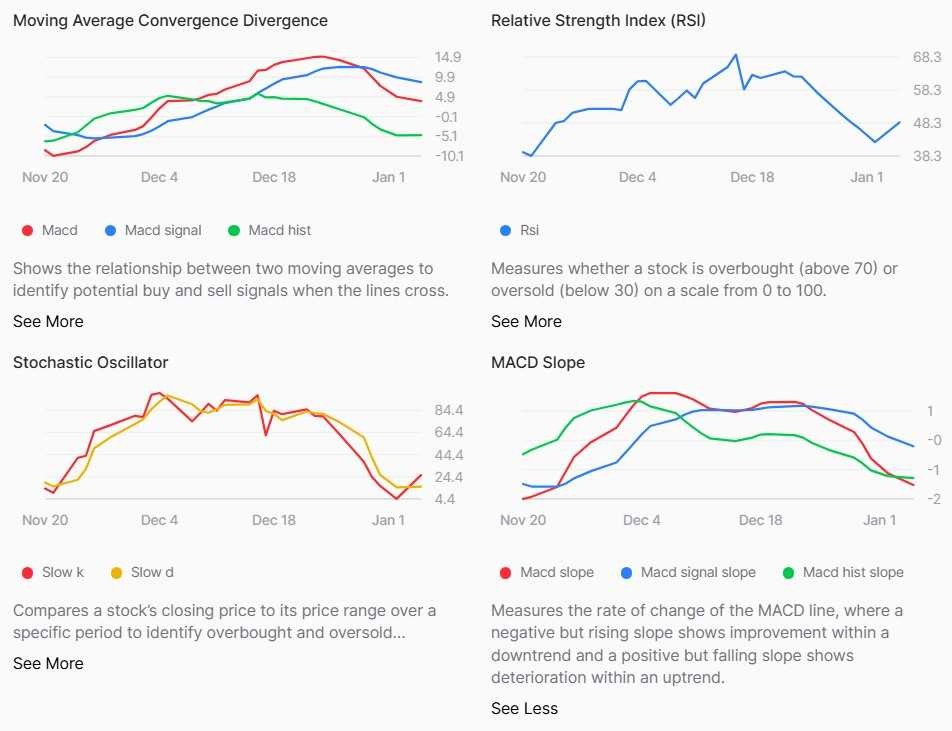The width and height of the screenshot is (952, 731).
Task: Click the red Slow k legend dot
Action: coord(28,573)
